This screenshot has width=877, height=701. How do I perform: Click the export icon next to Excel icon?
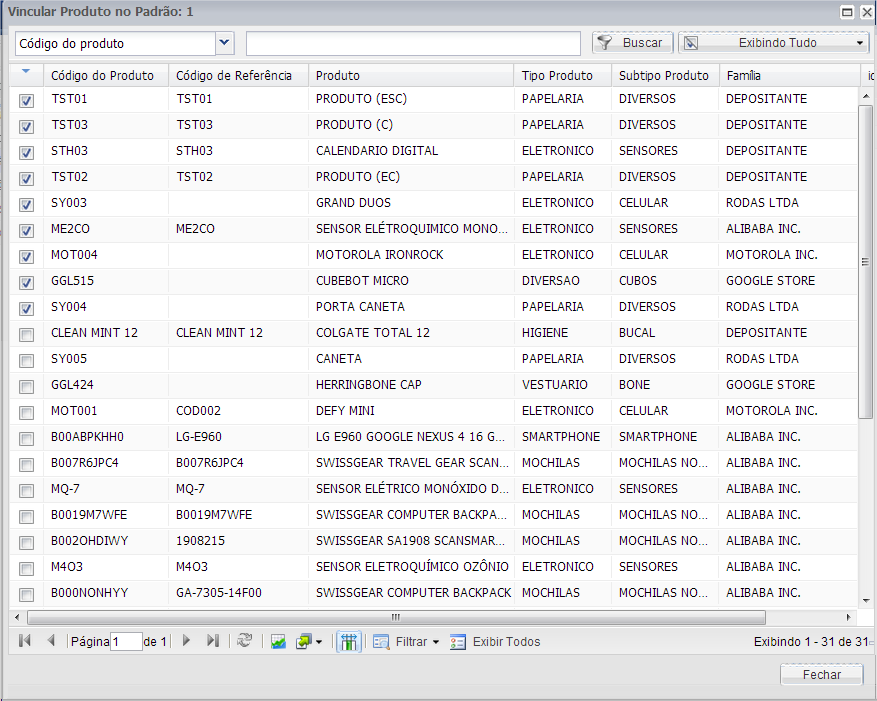(302, 641)
